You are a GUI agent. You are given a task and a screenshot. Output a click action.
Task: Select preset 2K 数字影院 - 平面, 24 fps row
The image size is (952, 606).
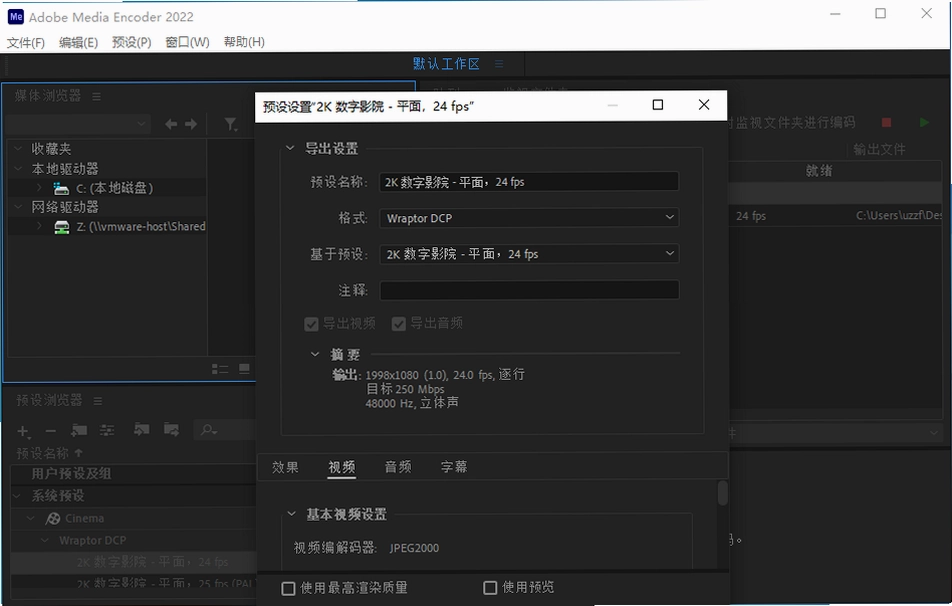point(134,562)
